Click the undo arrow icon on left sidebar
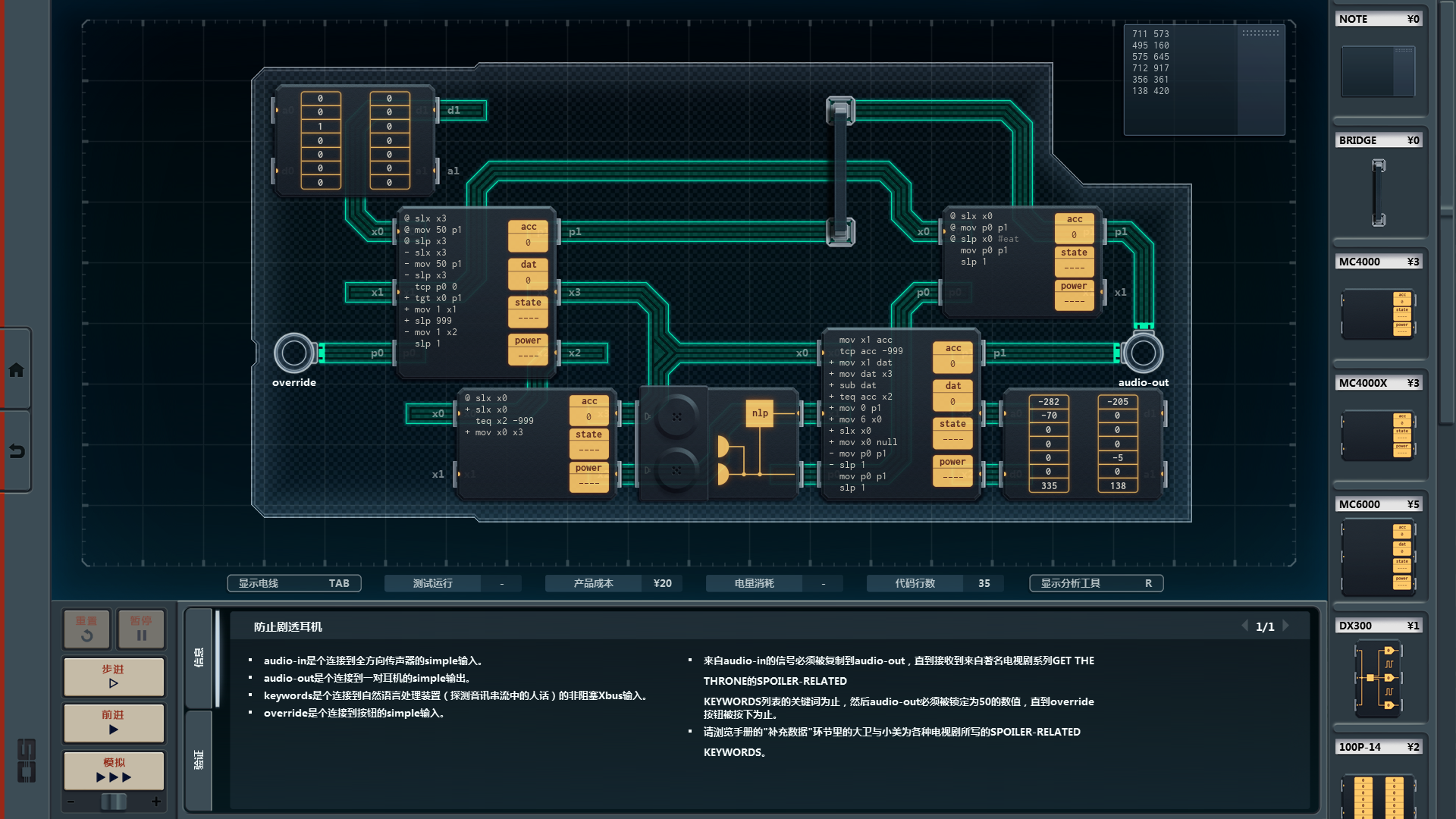 point(16,451)
